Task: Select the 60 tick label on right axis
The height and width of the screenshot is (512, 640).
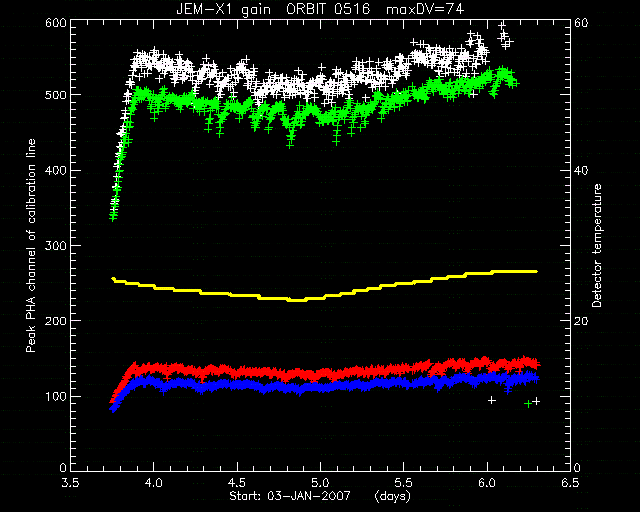Action: [581, 23]
